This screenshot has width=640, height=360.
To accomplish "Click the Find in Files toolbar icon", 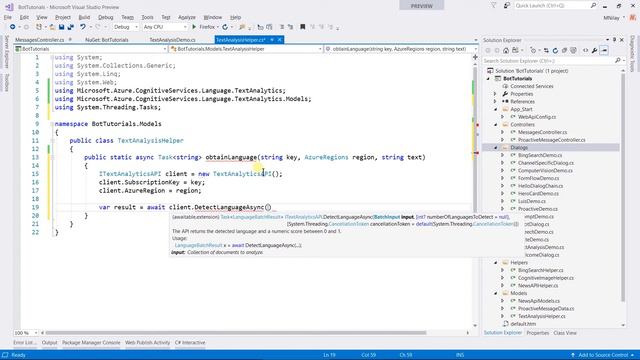I will (x=242, y=27).
